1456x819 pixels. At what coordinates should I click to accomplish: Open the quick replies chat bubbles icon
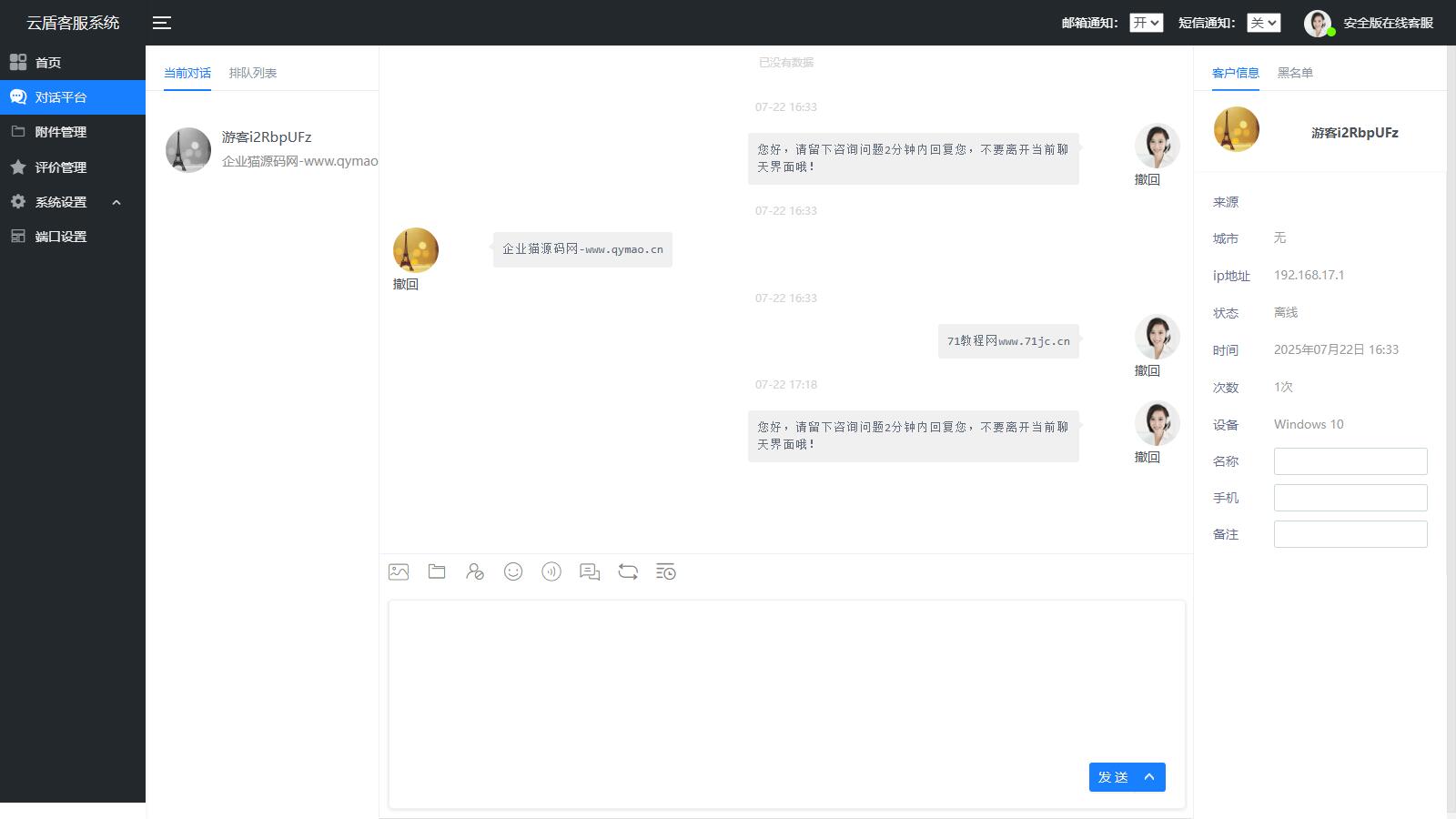coord(590,571)
